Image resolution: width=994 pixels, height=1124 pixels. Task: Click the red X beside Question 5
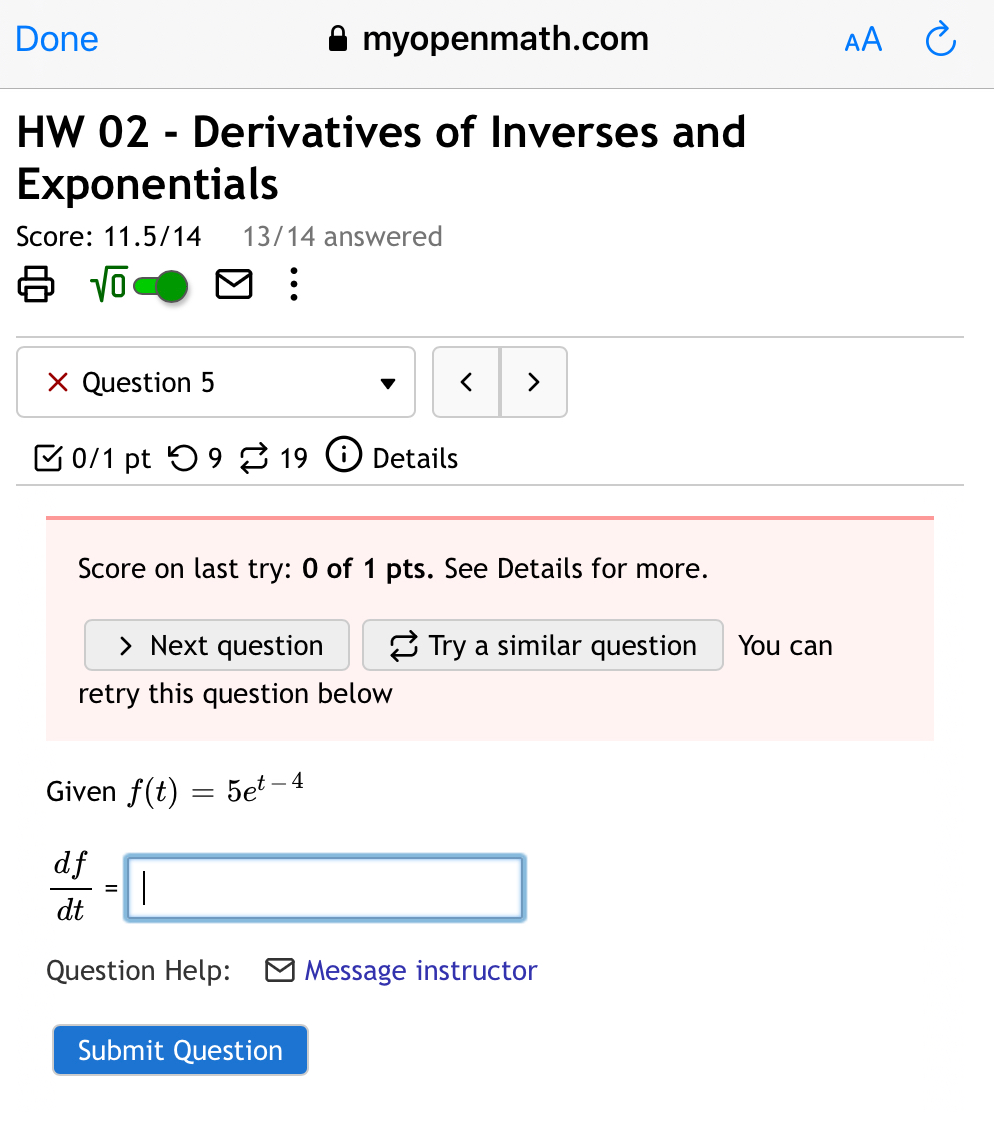tap(56, 382)
